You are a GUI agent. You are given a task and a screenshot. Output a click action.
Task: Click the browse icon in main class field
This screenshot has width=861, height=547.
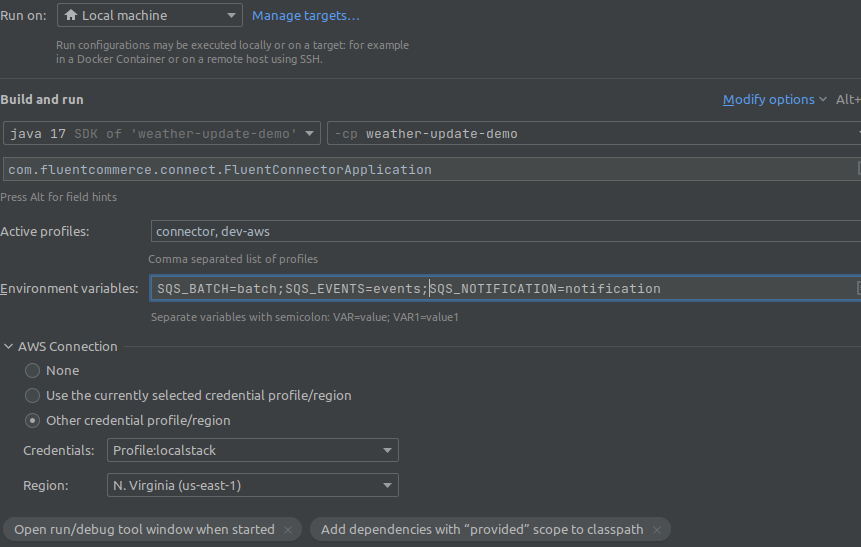tap(858, 170)
